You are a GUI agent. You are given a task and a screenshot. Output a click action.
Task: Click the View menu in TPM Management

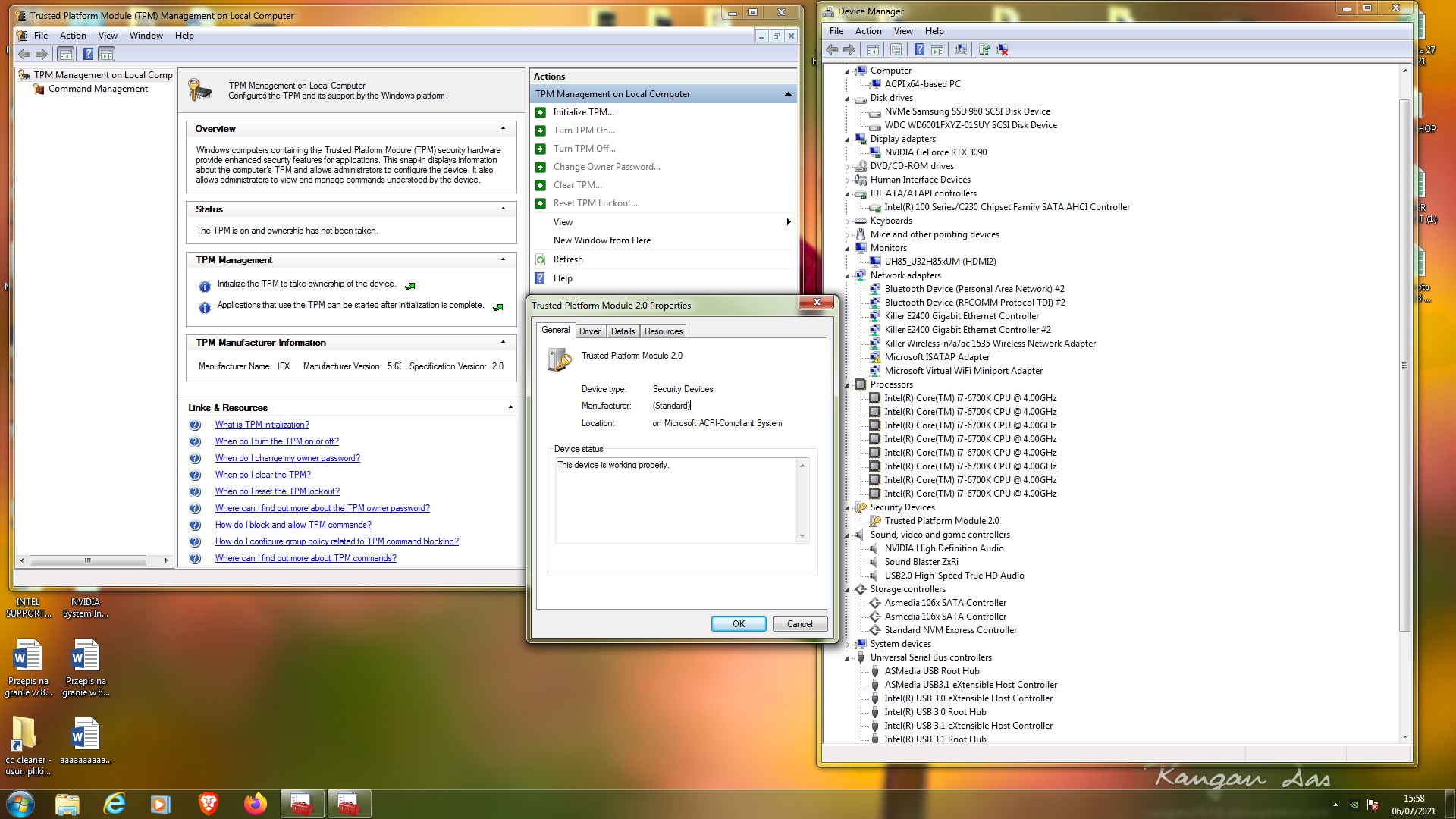pos(107,35)
